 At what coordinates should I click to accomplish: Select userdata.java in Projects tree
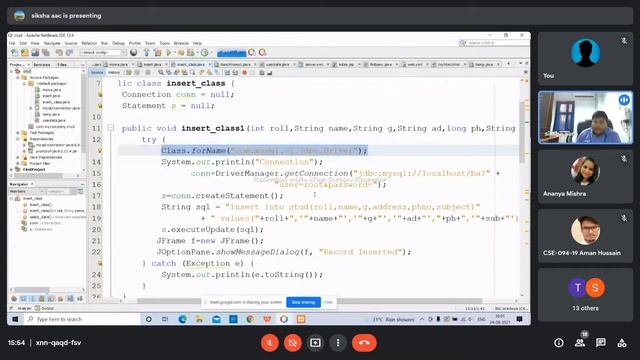point(53,120)
